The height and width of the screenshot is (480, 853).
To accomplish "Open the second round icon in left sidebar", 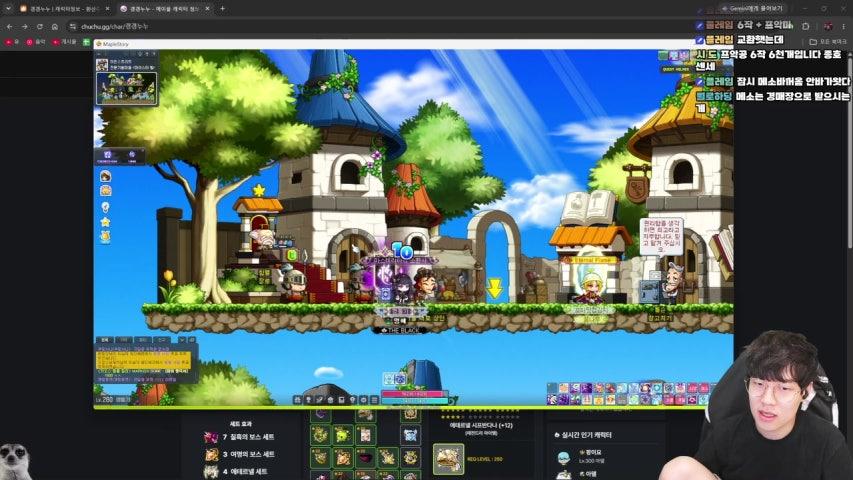I will (106, 190).
